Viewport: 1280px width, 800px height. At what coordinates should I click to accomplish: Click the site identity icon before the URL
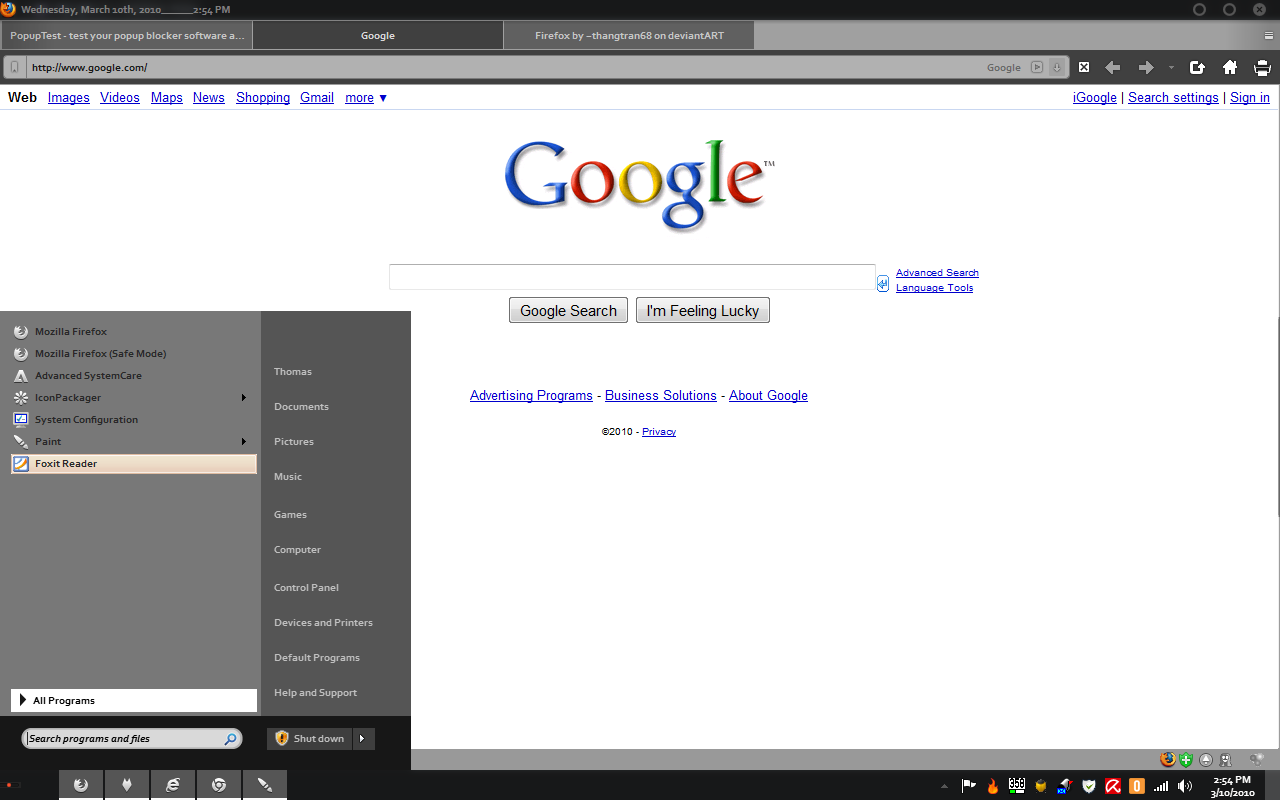[x=14, y=67]
